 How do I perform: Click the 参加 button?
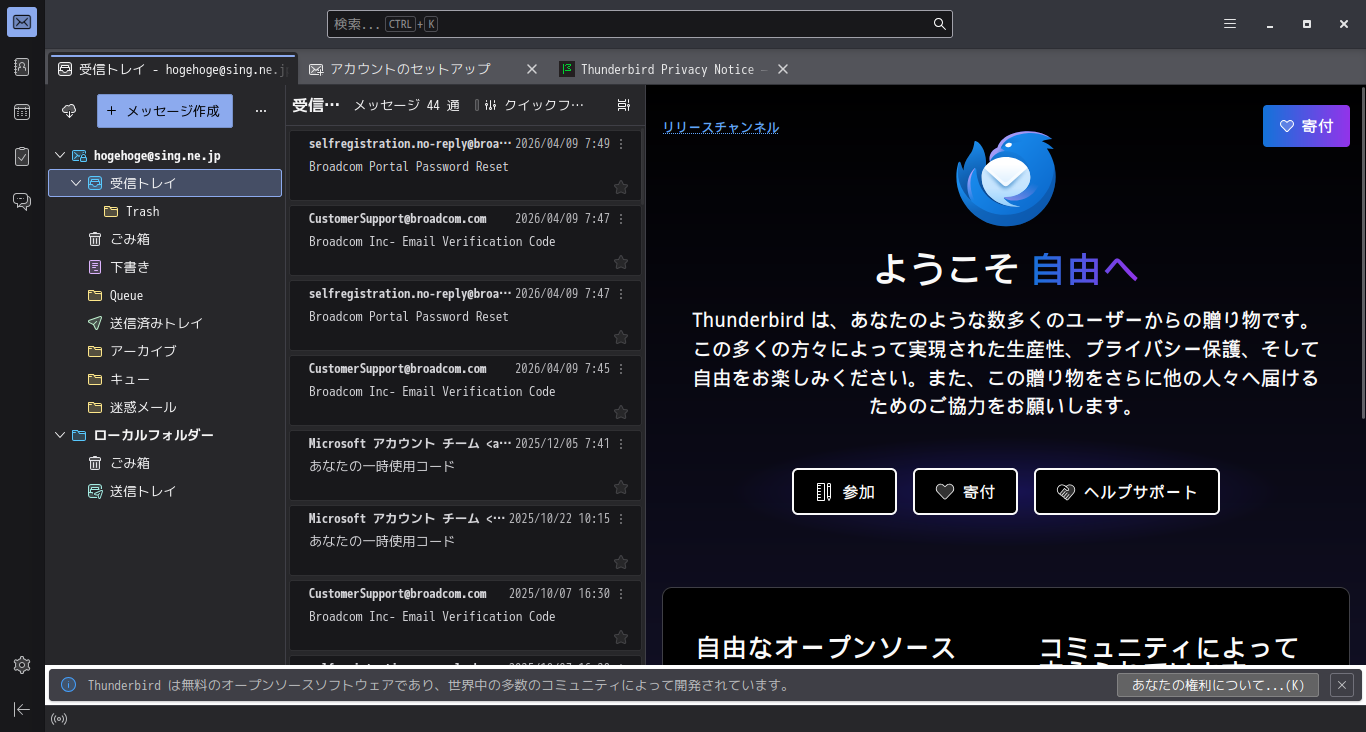coord(845,492)
